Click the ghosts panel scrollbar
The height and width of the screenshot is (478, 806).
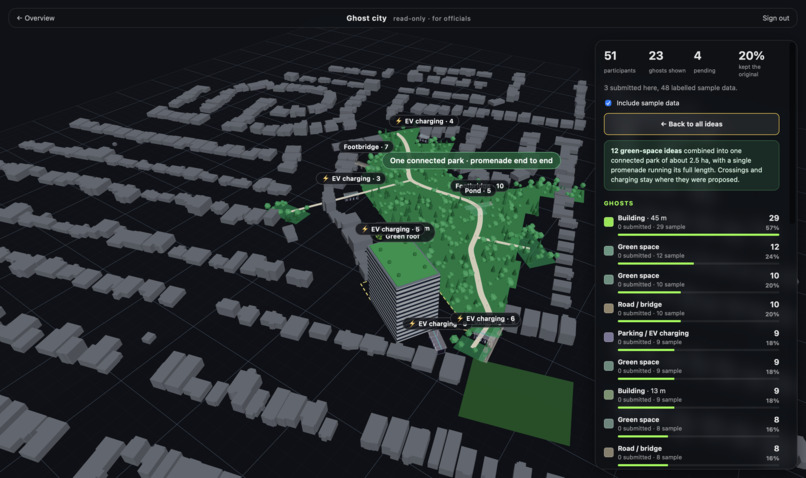tap(792, 134)
